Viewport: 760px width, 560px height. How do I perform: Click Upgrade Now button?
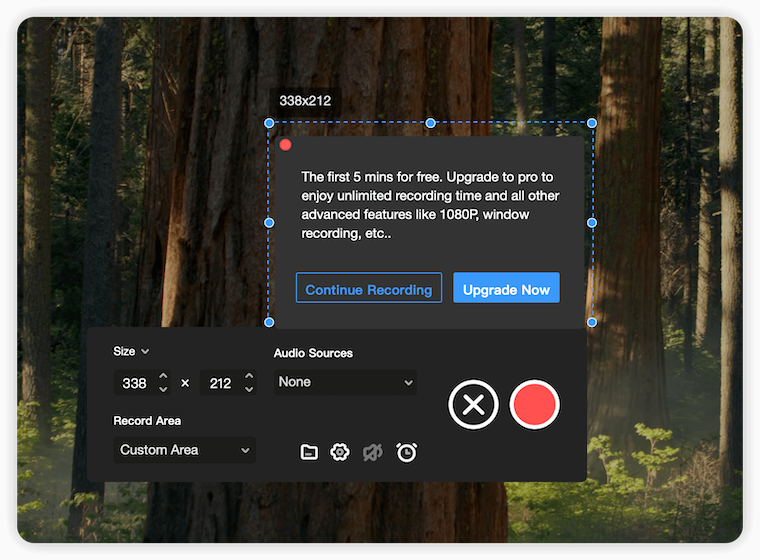[506, 289]
